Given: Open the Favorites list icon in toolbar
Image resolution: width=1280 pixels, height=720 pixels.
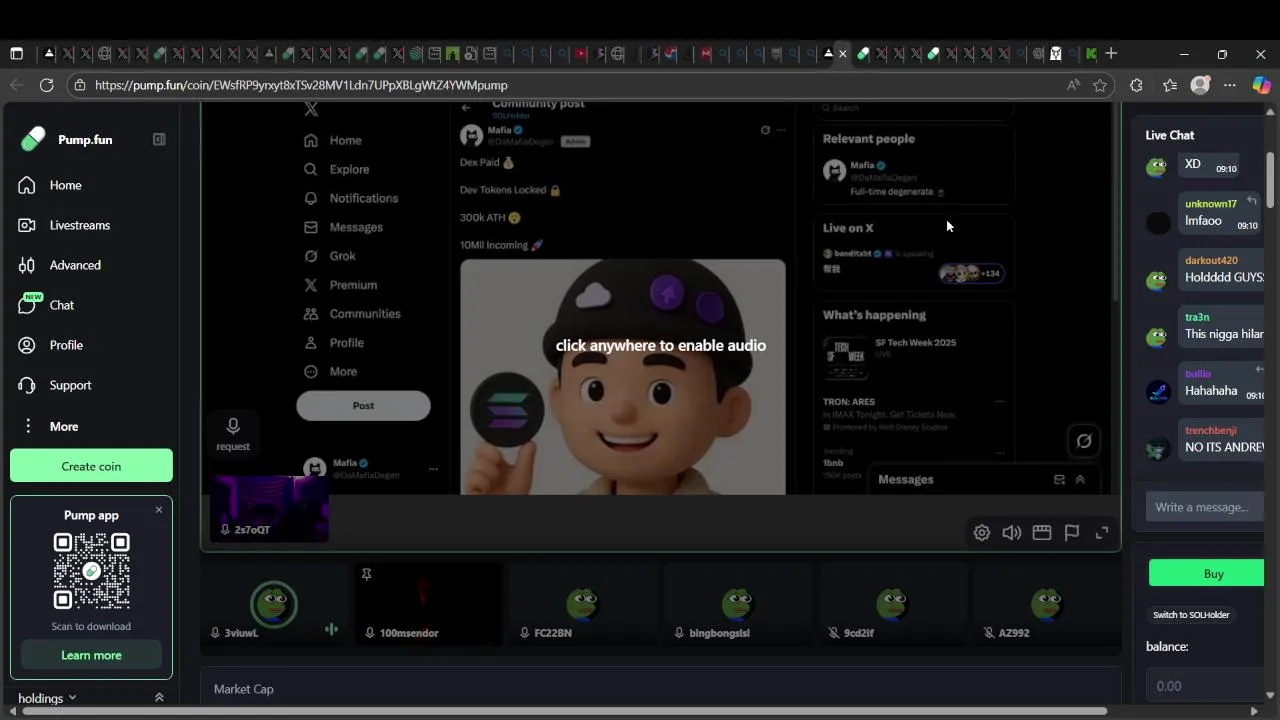Looking at the screenshot, I should coord(1169,85).
